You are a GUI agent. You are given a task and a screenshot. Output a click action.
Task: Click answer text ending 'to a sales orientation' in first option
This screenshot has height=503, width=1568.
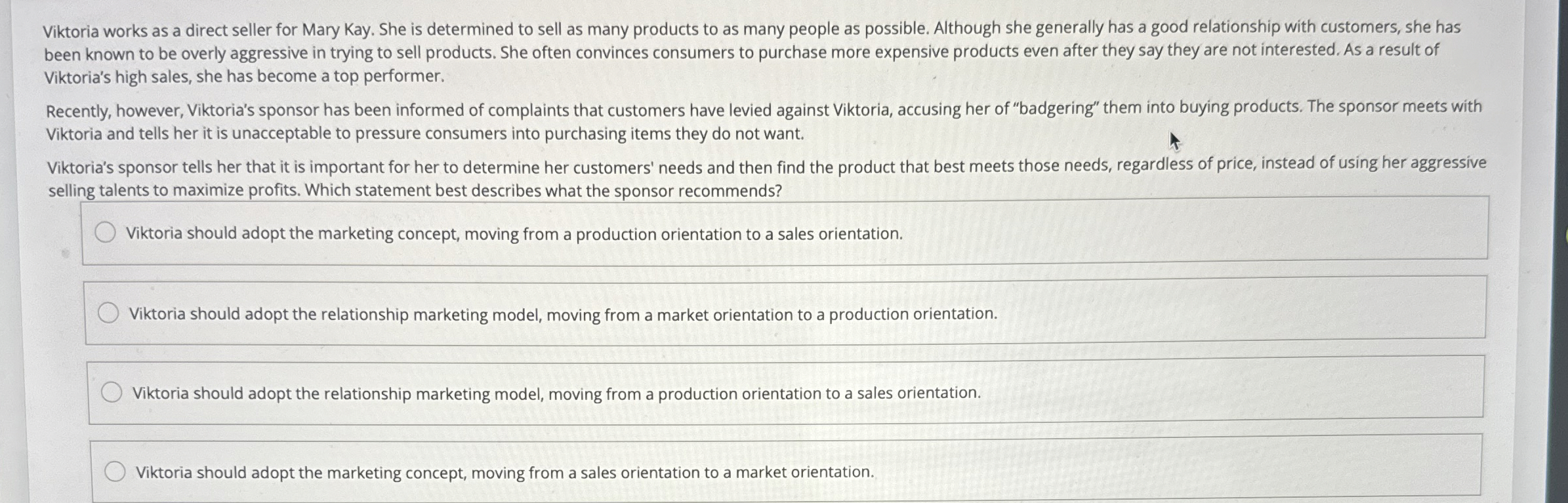514,233
